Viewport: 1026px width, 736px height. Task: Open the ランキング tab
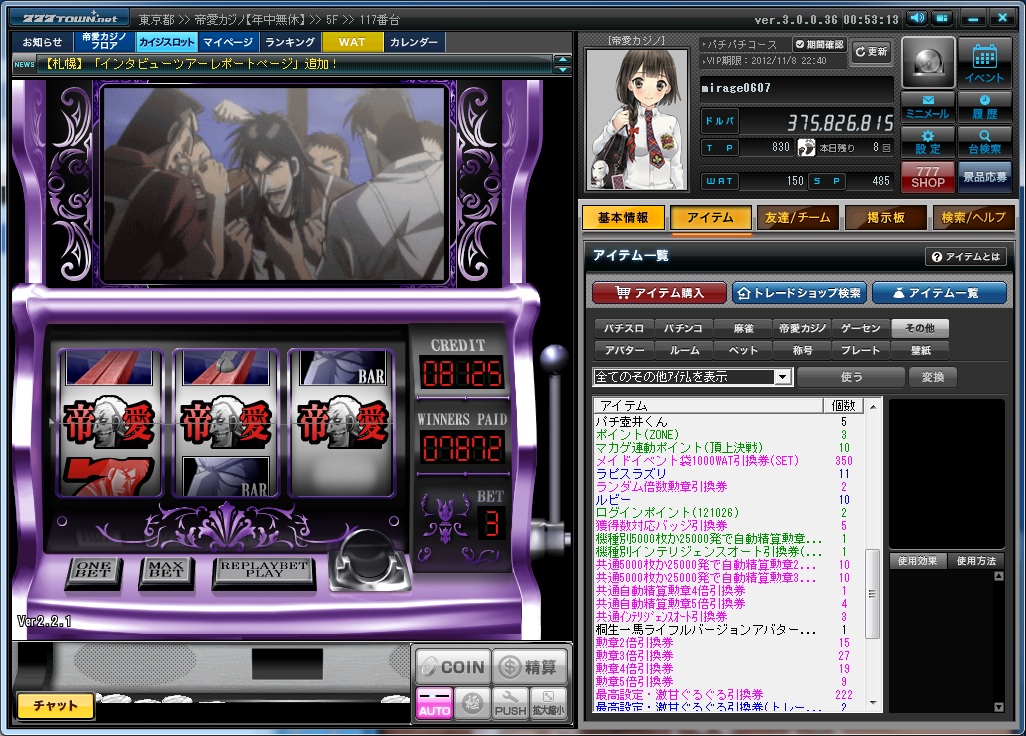(290, 42)
